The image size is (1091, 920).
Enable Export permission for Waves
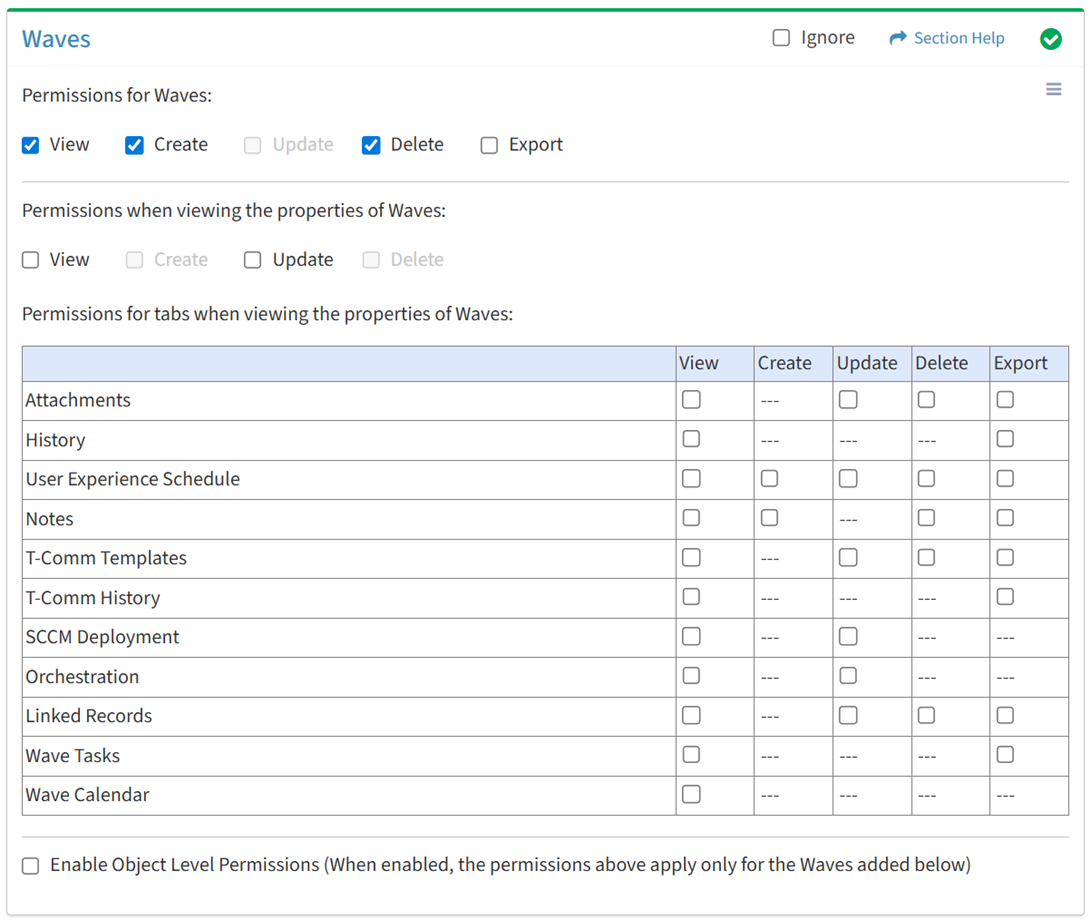pyautogui.click(x=489, y=146)
